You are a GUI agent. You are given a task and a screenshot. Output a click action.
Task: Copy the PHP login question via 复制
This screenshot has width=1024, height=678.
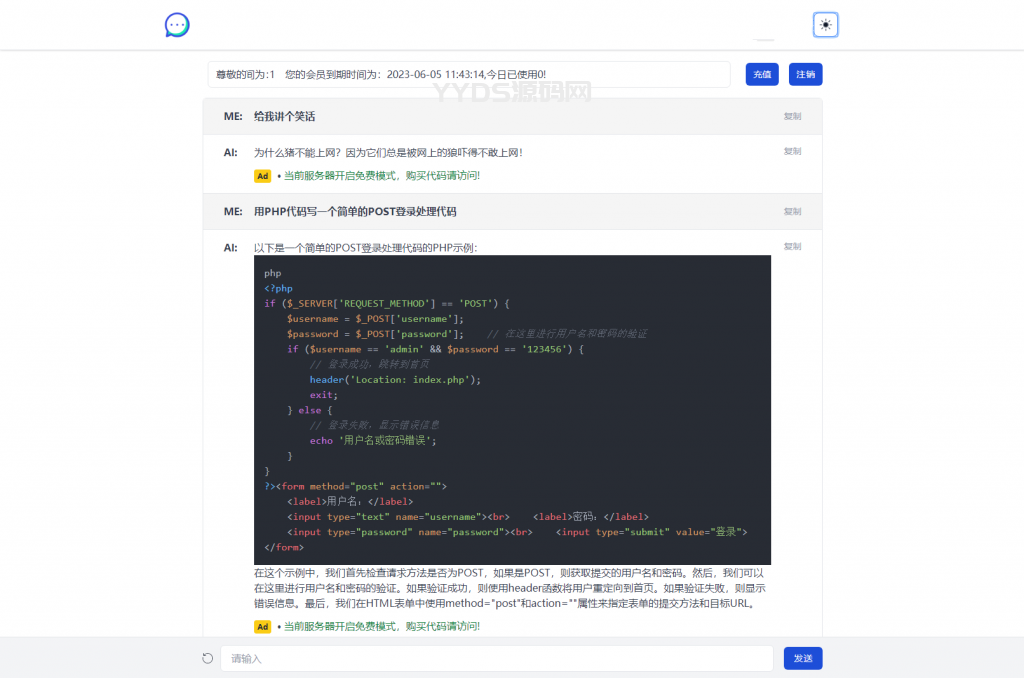coord(792,211)
